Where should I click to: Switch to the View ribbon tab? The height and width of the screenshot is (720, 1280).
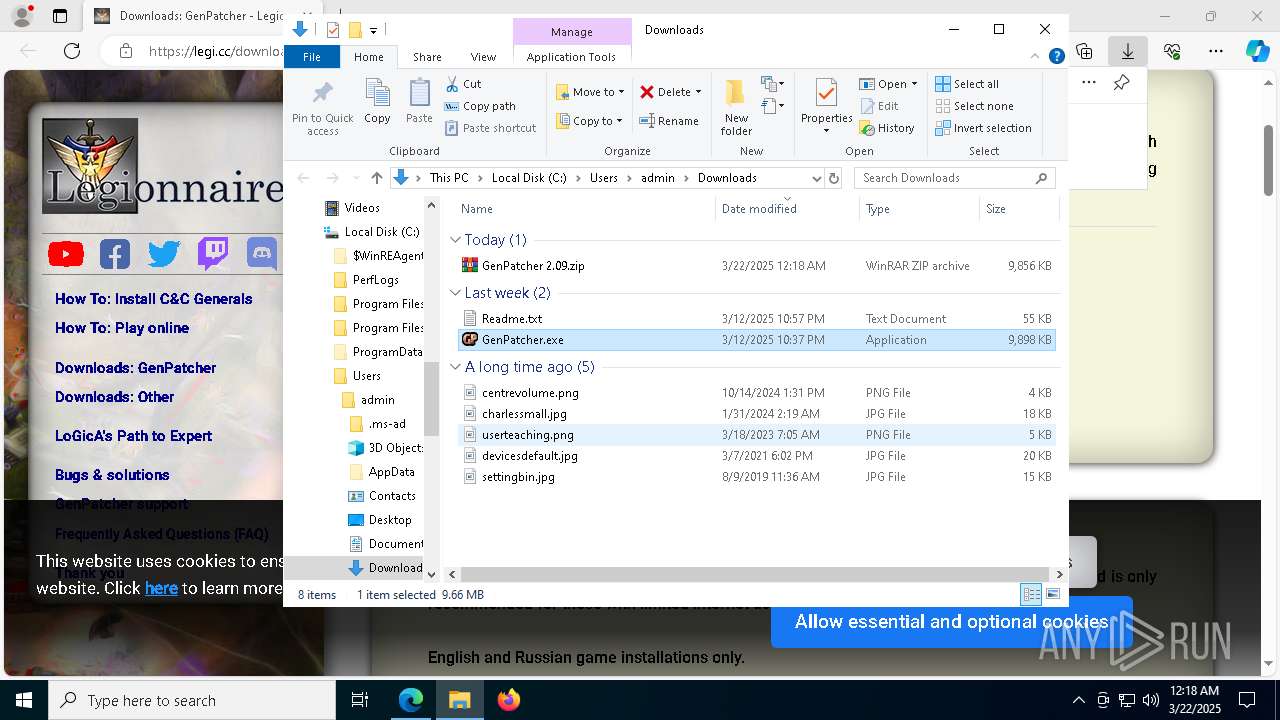coord(483,57)
